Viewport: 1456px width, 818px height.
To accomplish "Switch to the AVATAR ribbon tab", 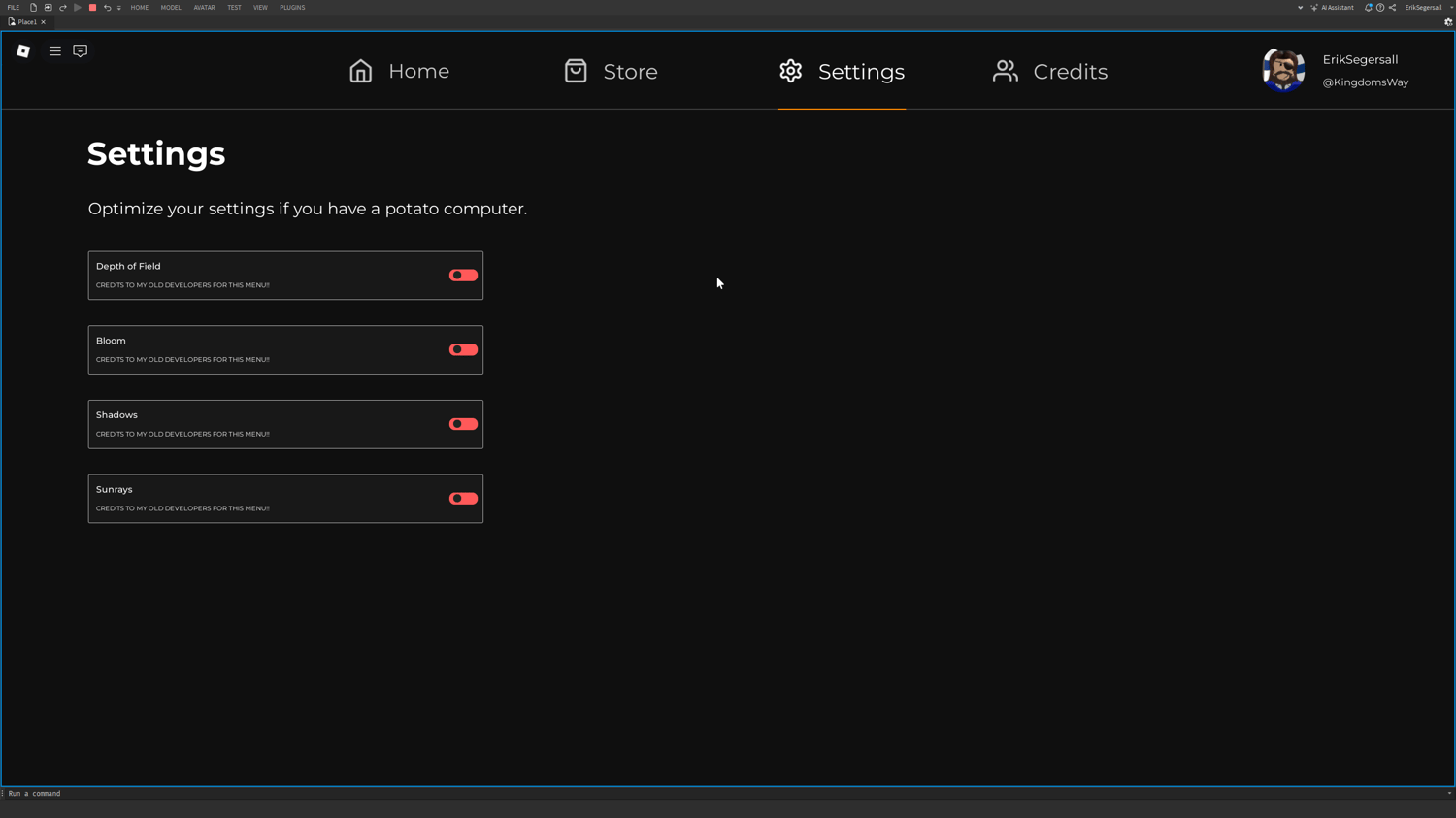I will tap(204, 8).
